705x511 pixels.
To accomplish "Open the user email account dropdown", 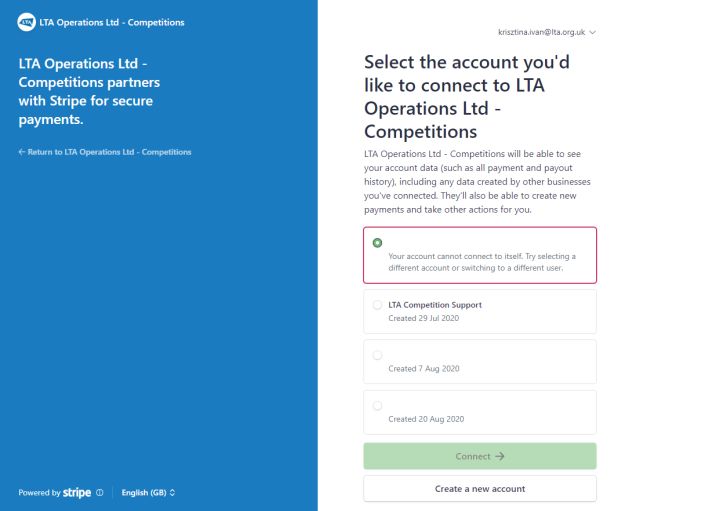I will (x=547, y=32).
